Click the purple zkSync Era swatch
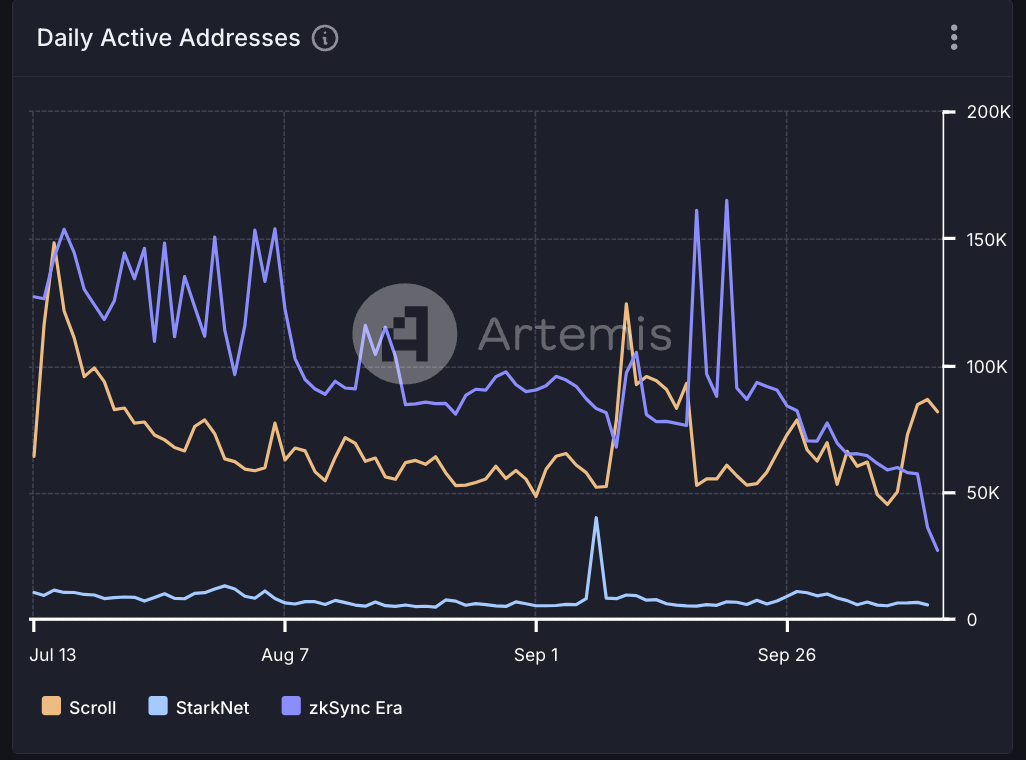 tap(291, 706)
